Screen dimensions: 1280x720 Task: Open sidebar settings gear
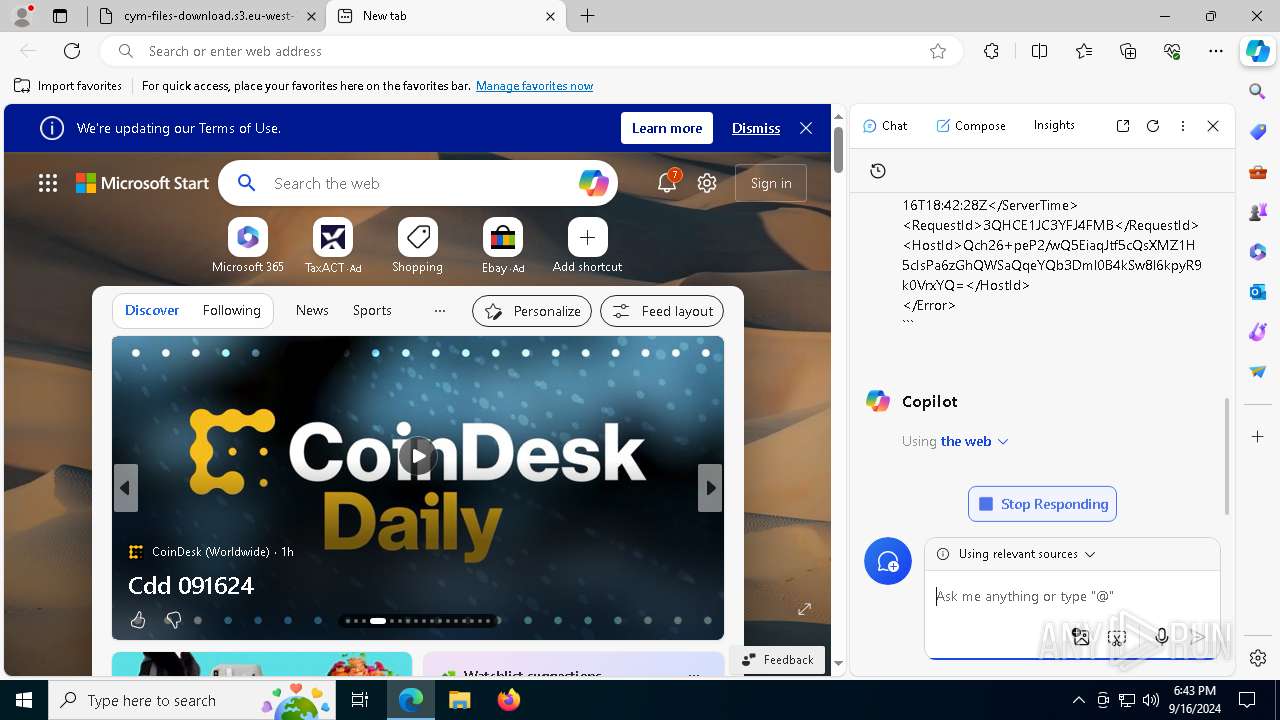point(1258,658)
